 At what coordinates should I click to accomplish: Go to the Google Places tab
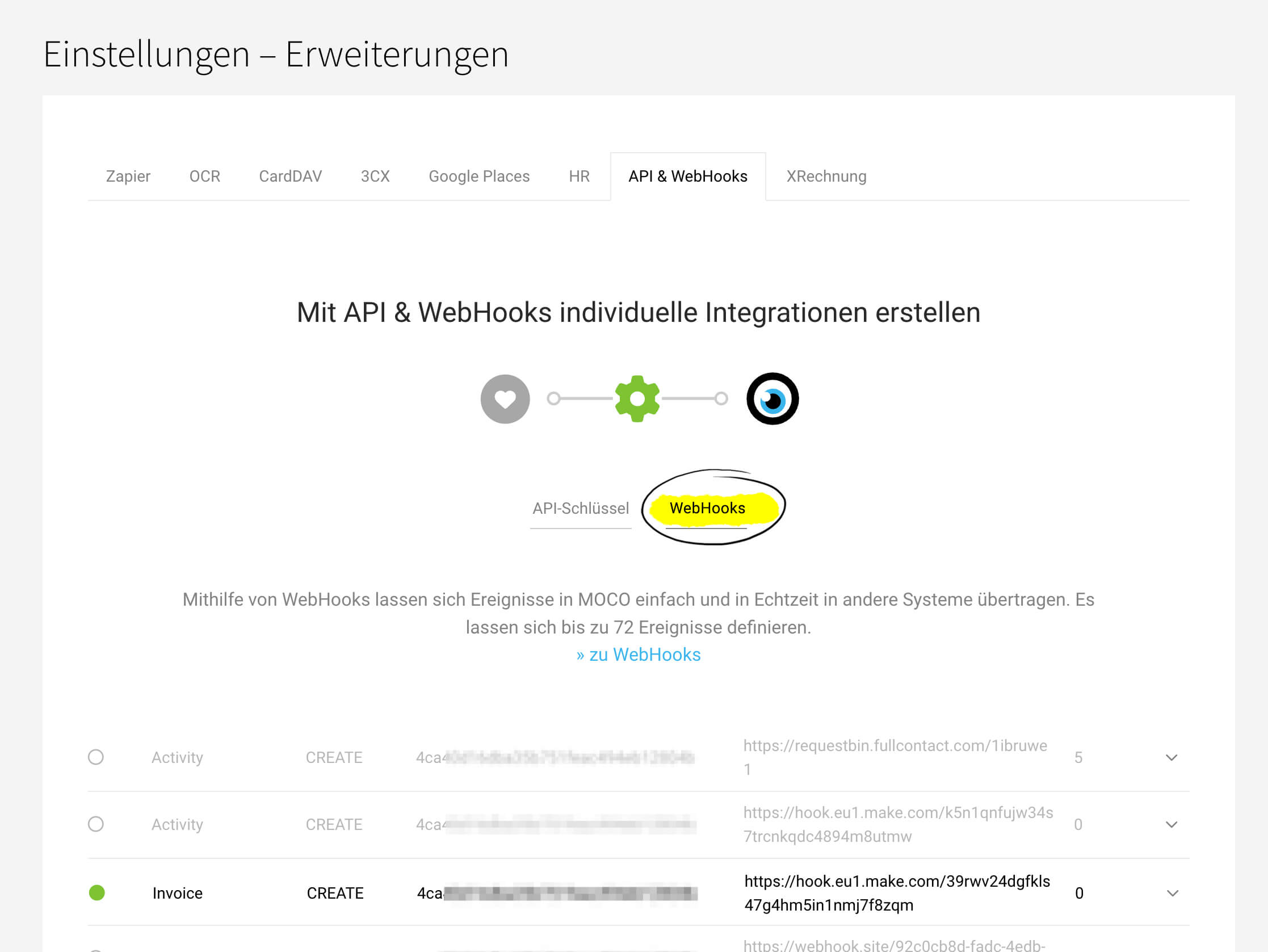(478, 176)
